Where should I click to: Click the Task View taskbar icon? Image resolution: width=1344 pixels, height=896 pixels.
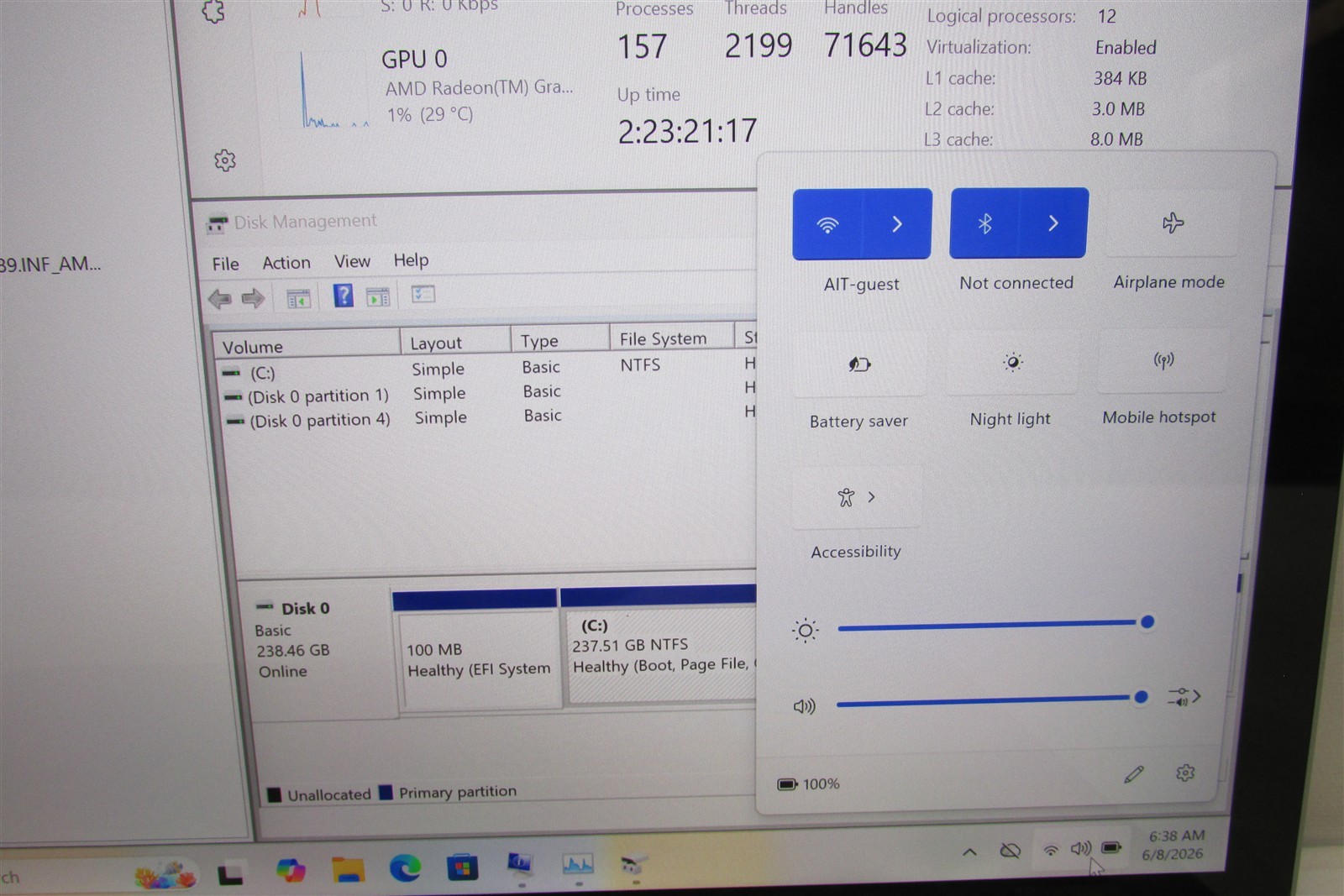[230, 875]
